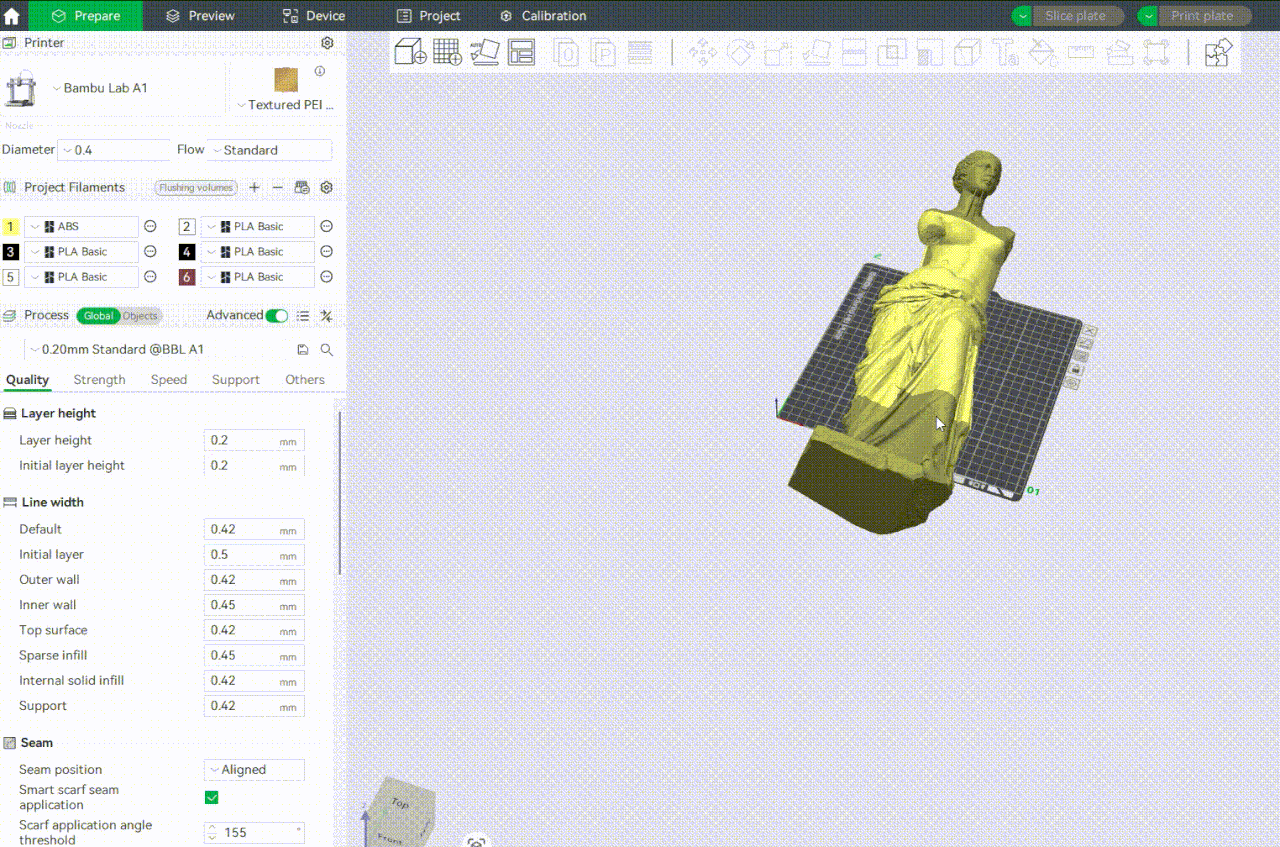This screenshot has height=847, width=1280.
Task: Open the filament 4 PLA Basic dropdown
Action: point(258,252)
